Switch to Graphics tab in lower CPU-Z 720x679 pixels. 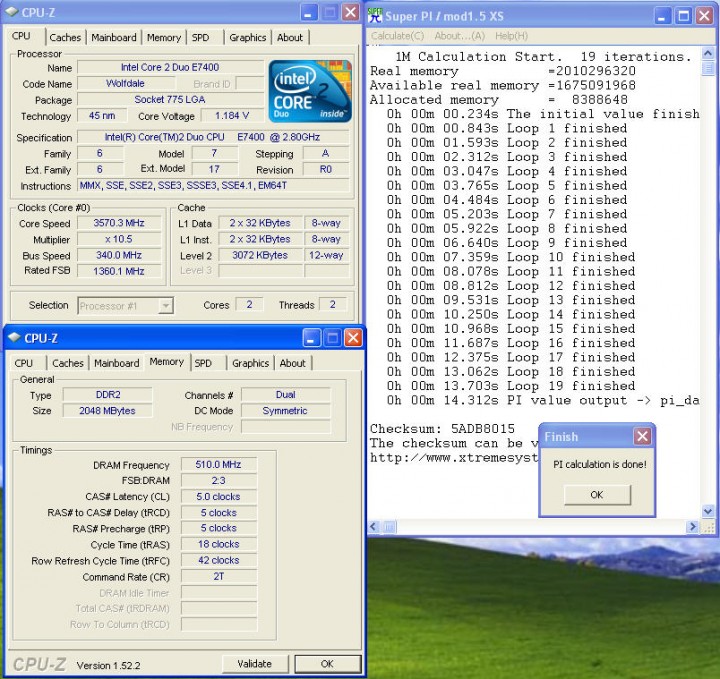250,363
